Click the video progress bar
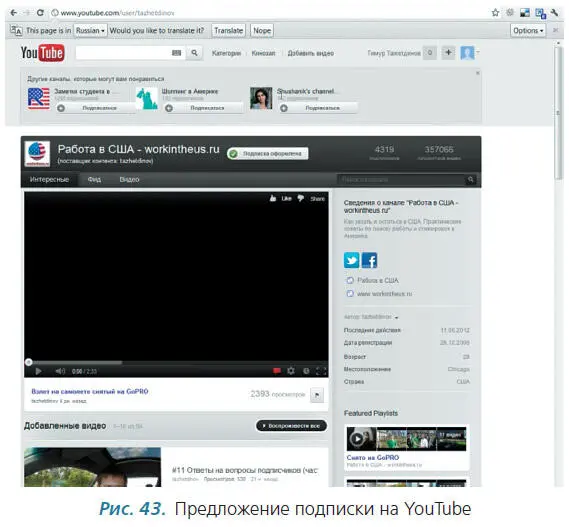569x527 pixels. [x=176, y=362]
